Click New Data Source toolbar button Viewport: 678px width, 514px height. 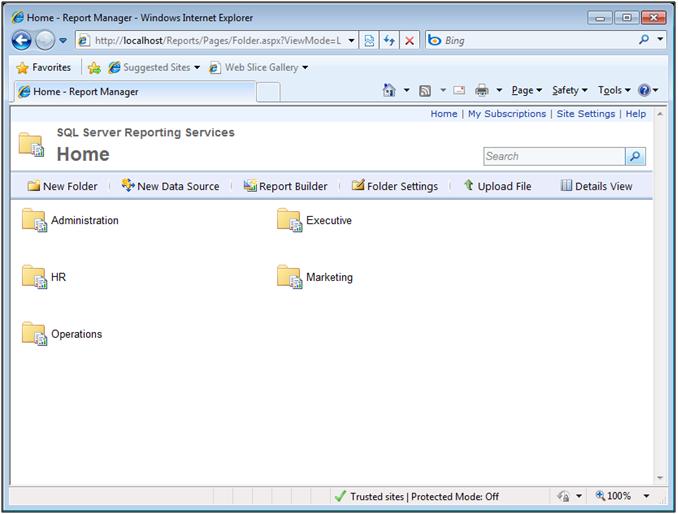170,186
